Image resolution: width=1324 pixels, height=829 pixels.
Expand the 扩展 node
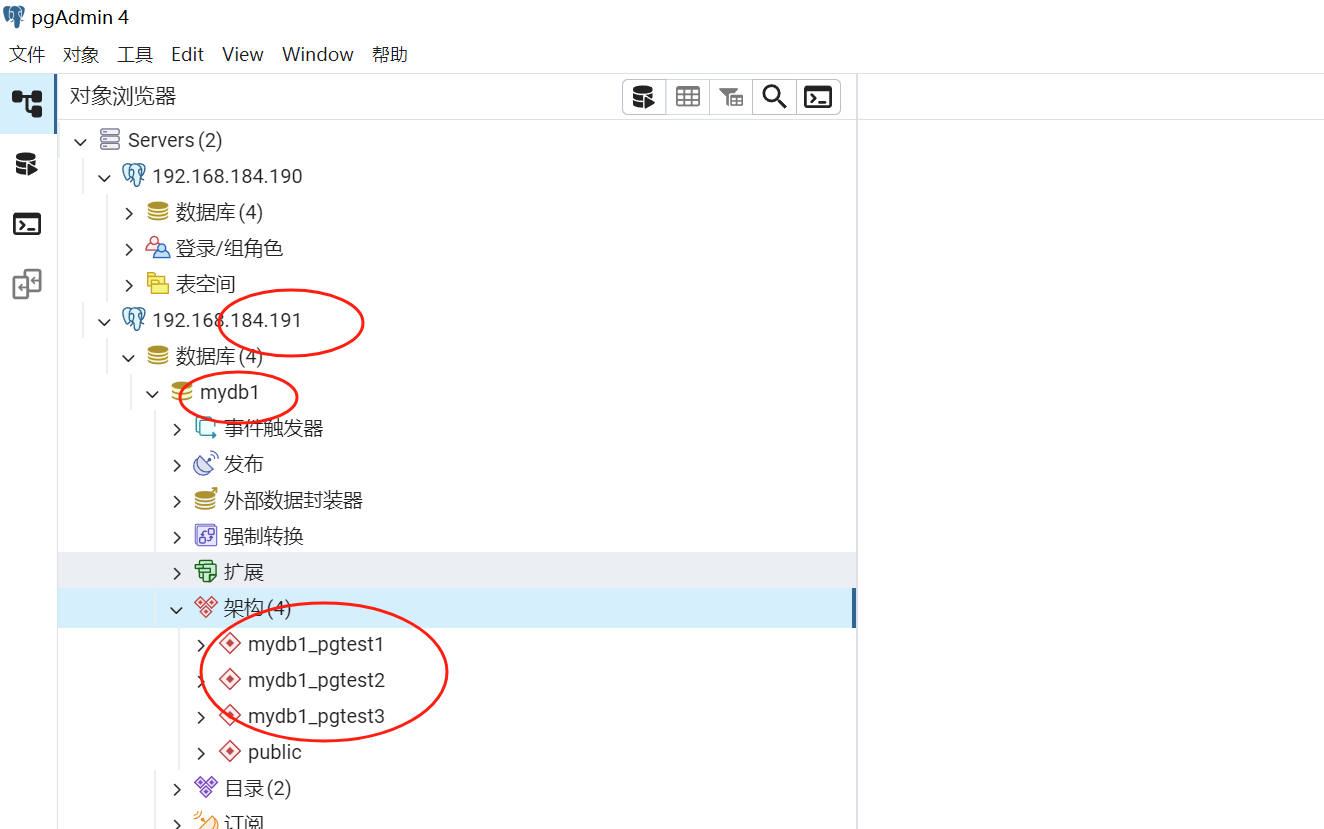177,573
